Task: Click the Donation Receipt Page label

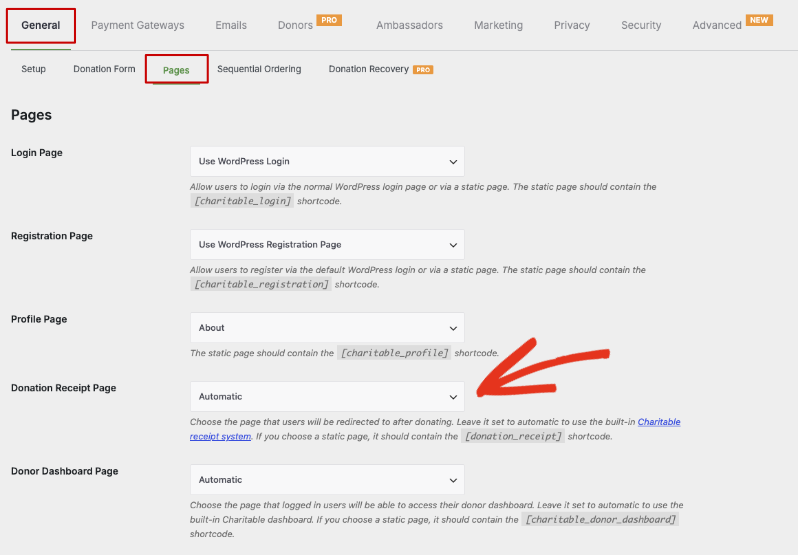Action: [64, 388]
